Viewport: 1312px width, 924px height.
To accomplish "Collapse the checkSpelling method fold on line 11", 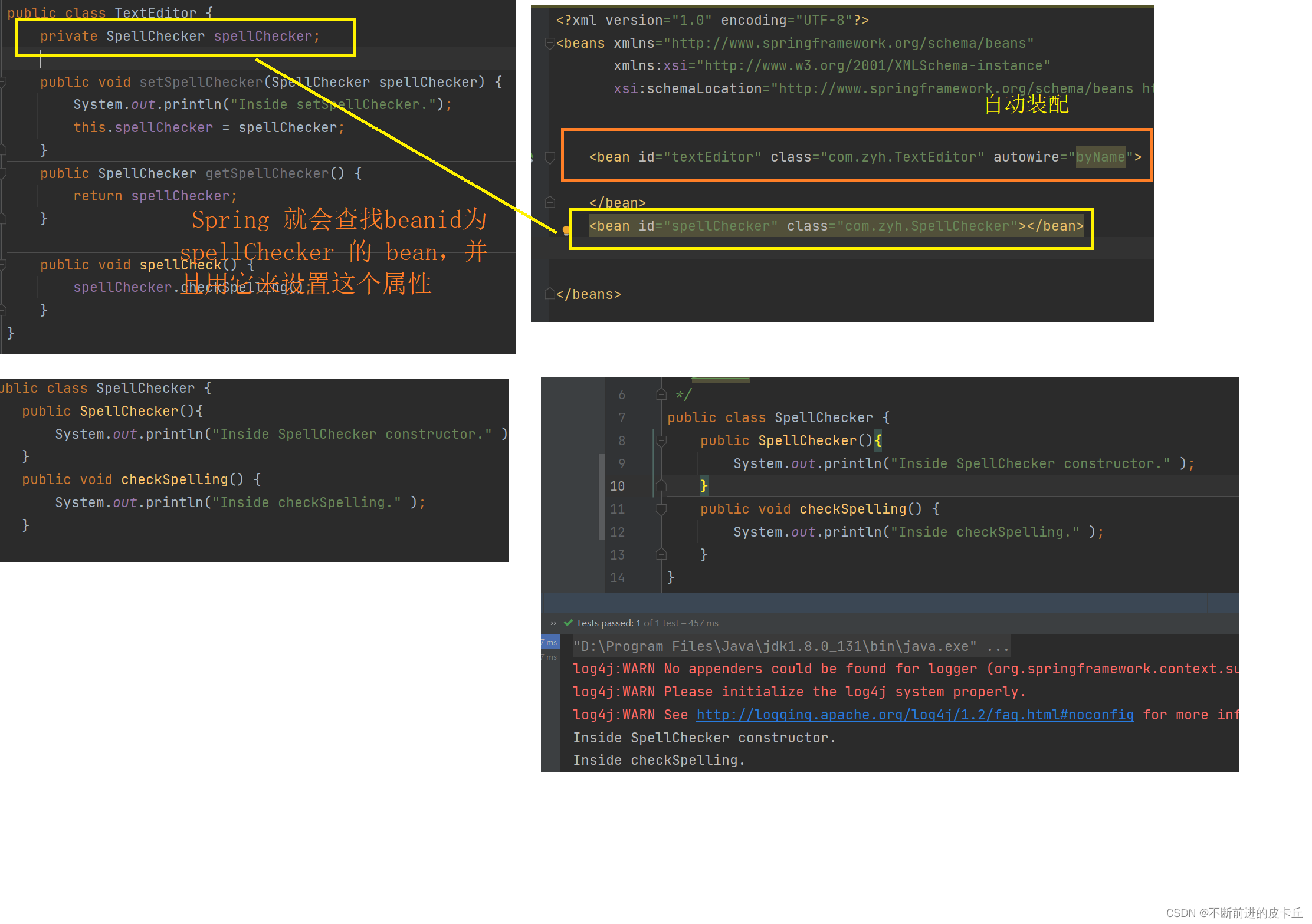I will click(x=661, y=509).
